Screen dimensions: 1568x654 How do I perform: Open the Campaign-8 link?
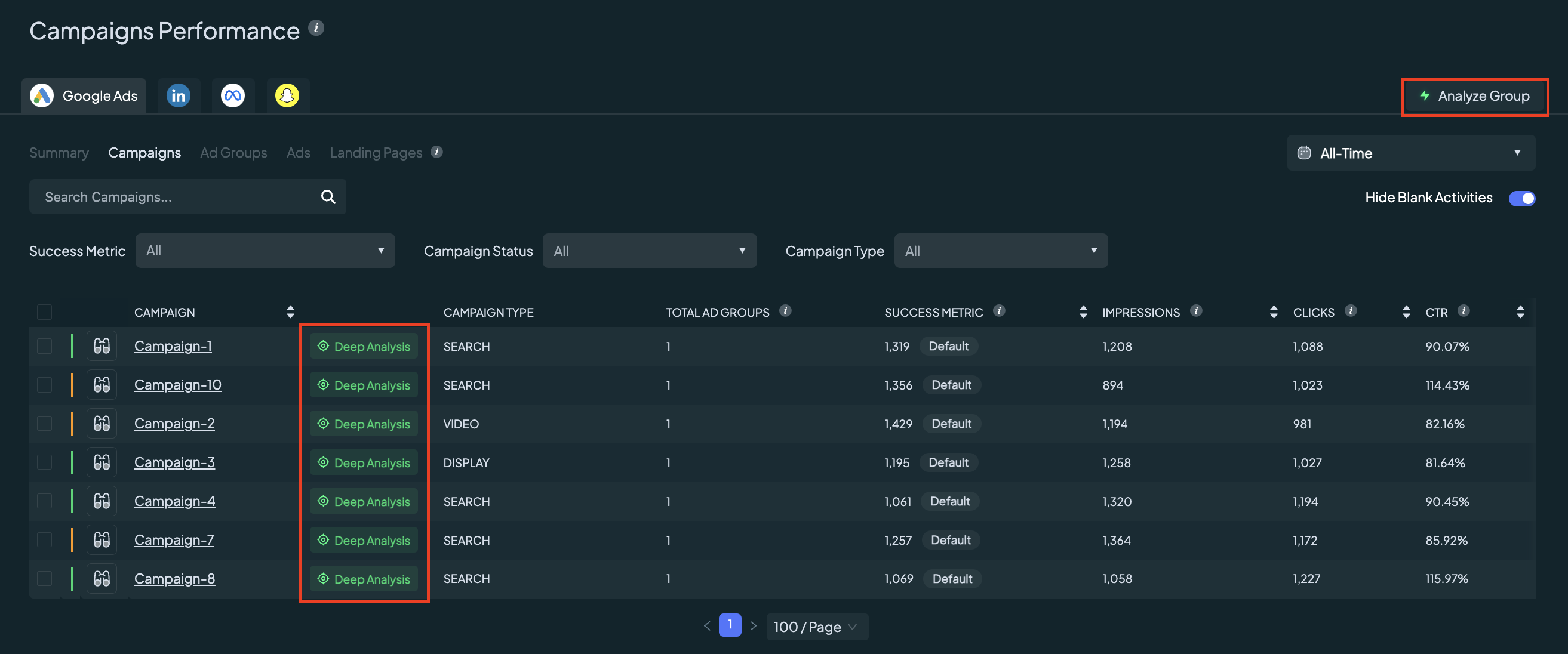coord(174,579)
